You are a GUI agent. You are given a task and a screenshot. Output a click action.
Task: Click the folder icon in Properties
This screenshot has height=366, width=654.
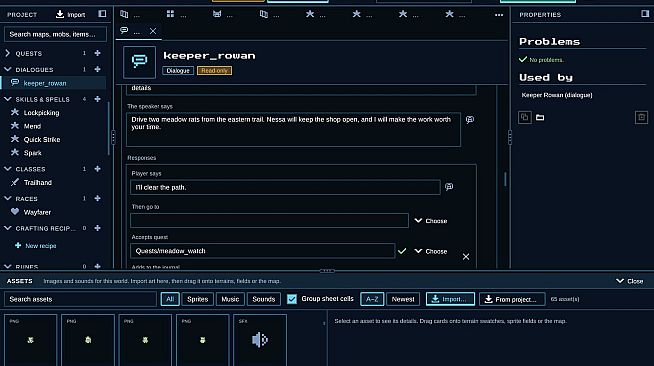click(540, 118)
